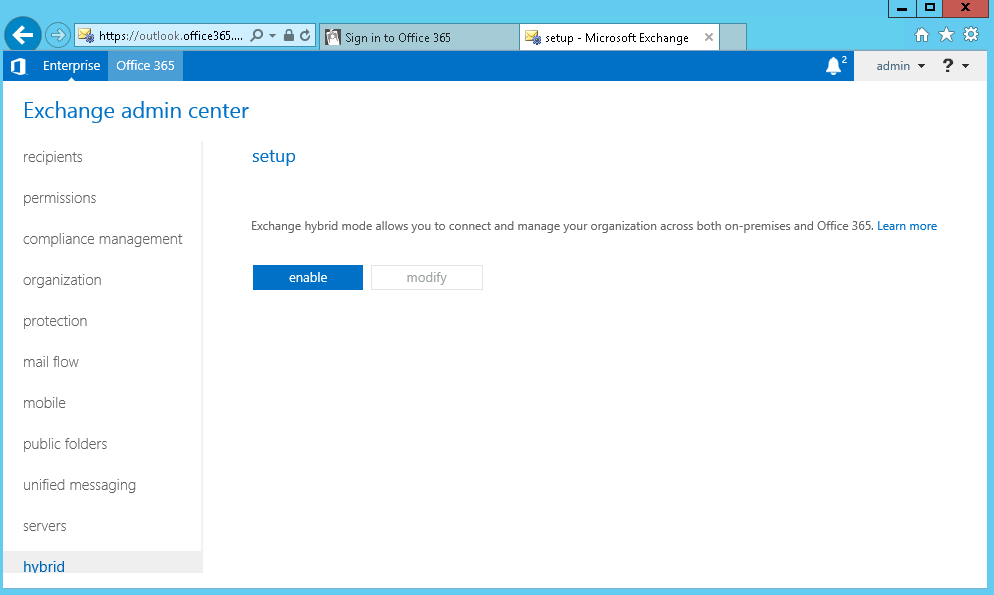
Task: Click the browser Home icon
Action: 922,35
